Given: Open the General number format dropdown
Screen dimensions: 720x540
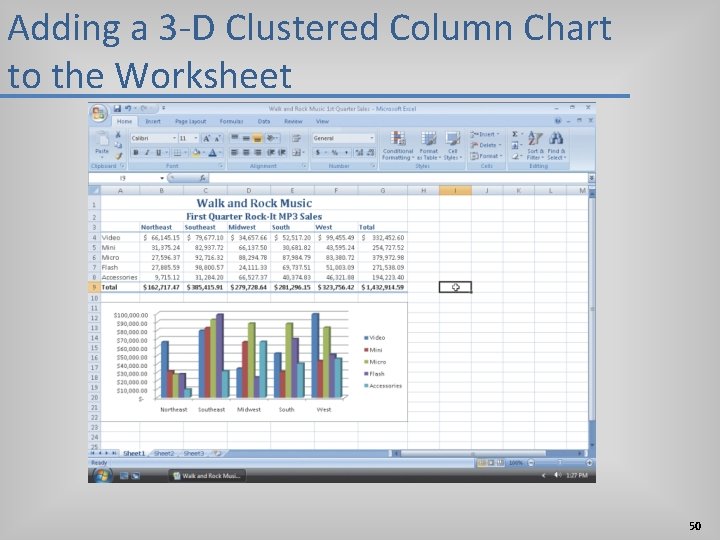Looking at the screenshot, I should [x=371, y=138].
